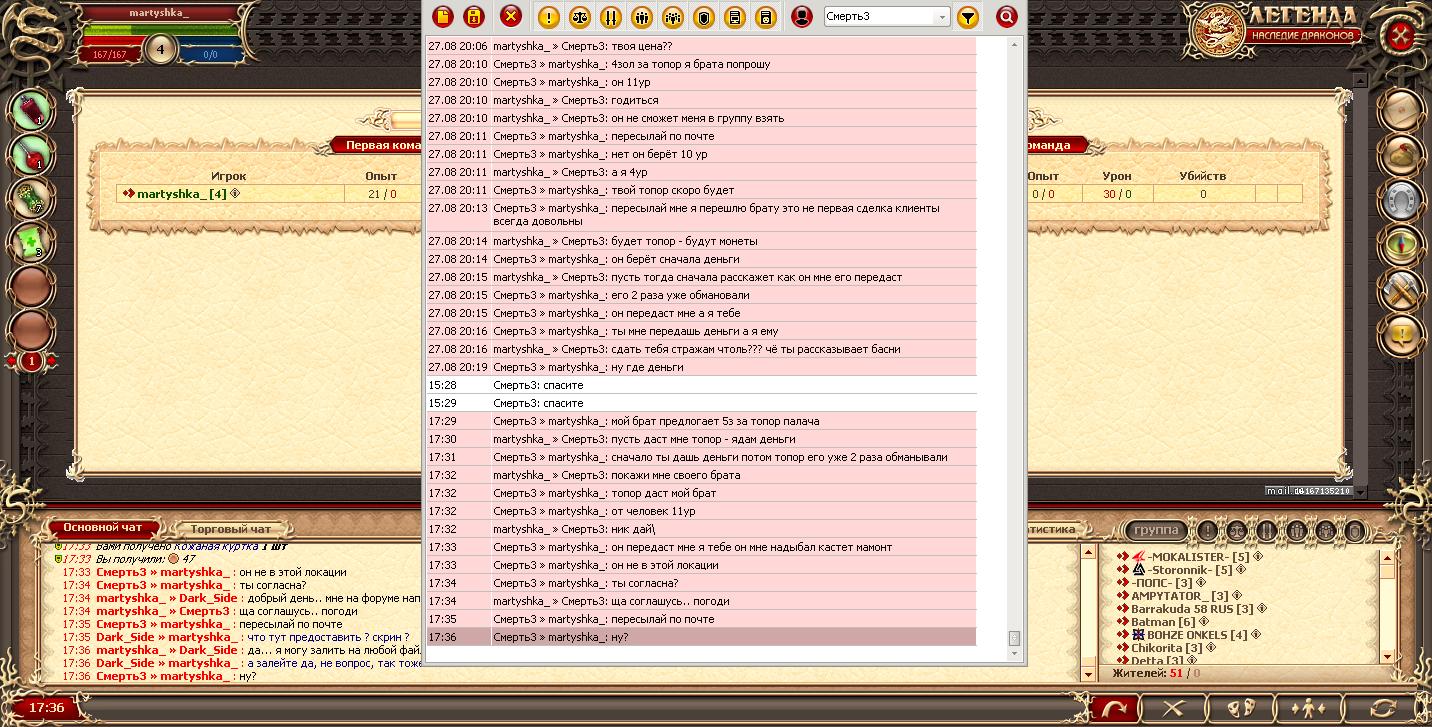Click the new document icon in chat log toolbar
1432x727 pixels.
pyautogui.click(x=443, y=16)
